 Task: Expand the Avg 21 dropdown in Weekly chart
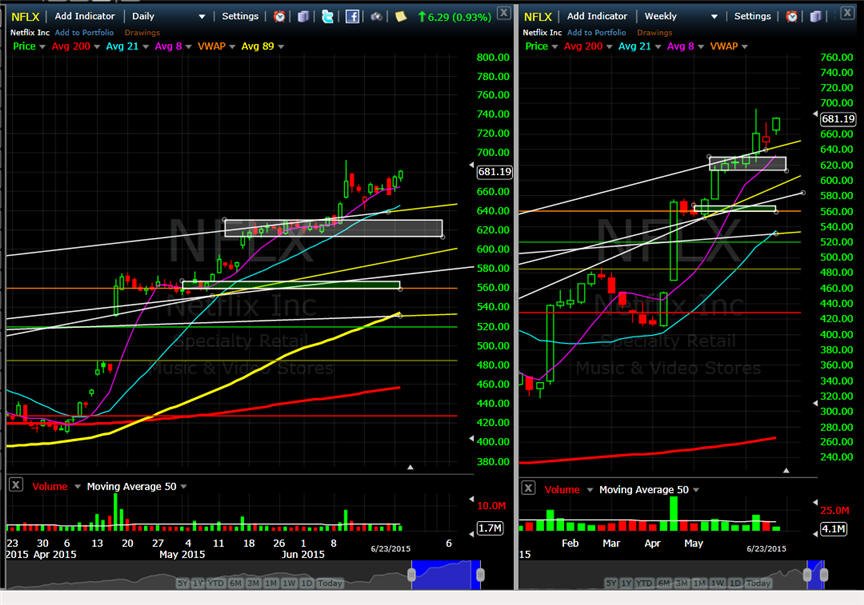click(658, 47)
